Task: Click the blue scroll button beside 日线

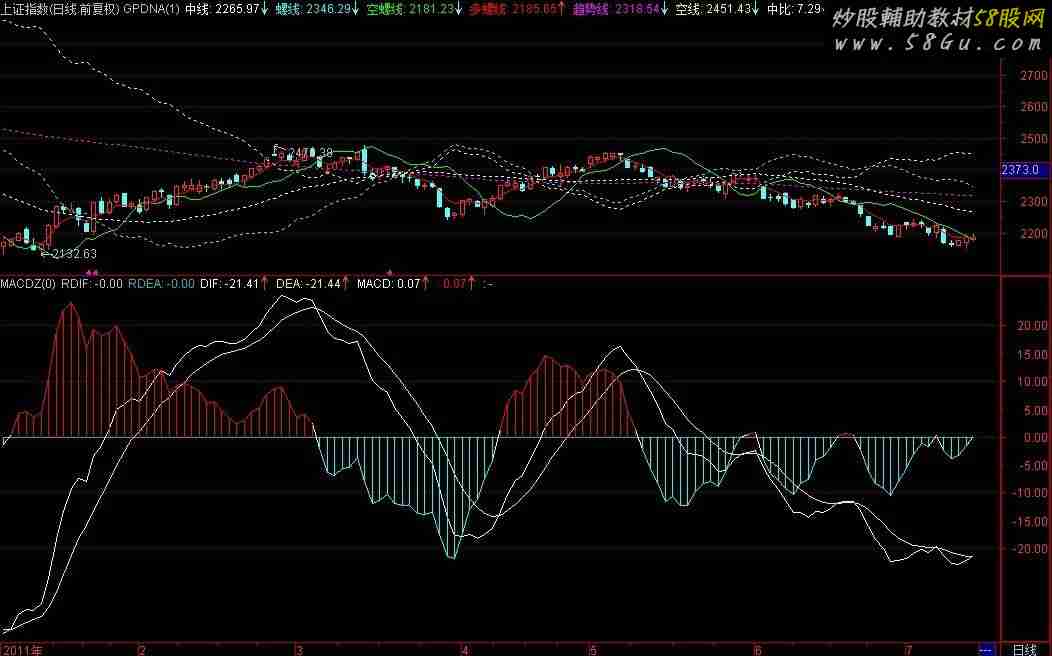Action: pos(987,649)
